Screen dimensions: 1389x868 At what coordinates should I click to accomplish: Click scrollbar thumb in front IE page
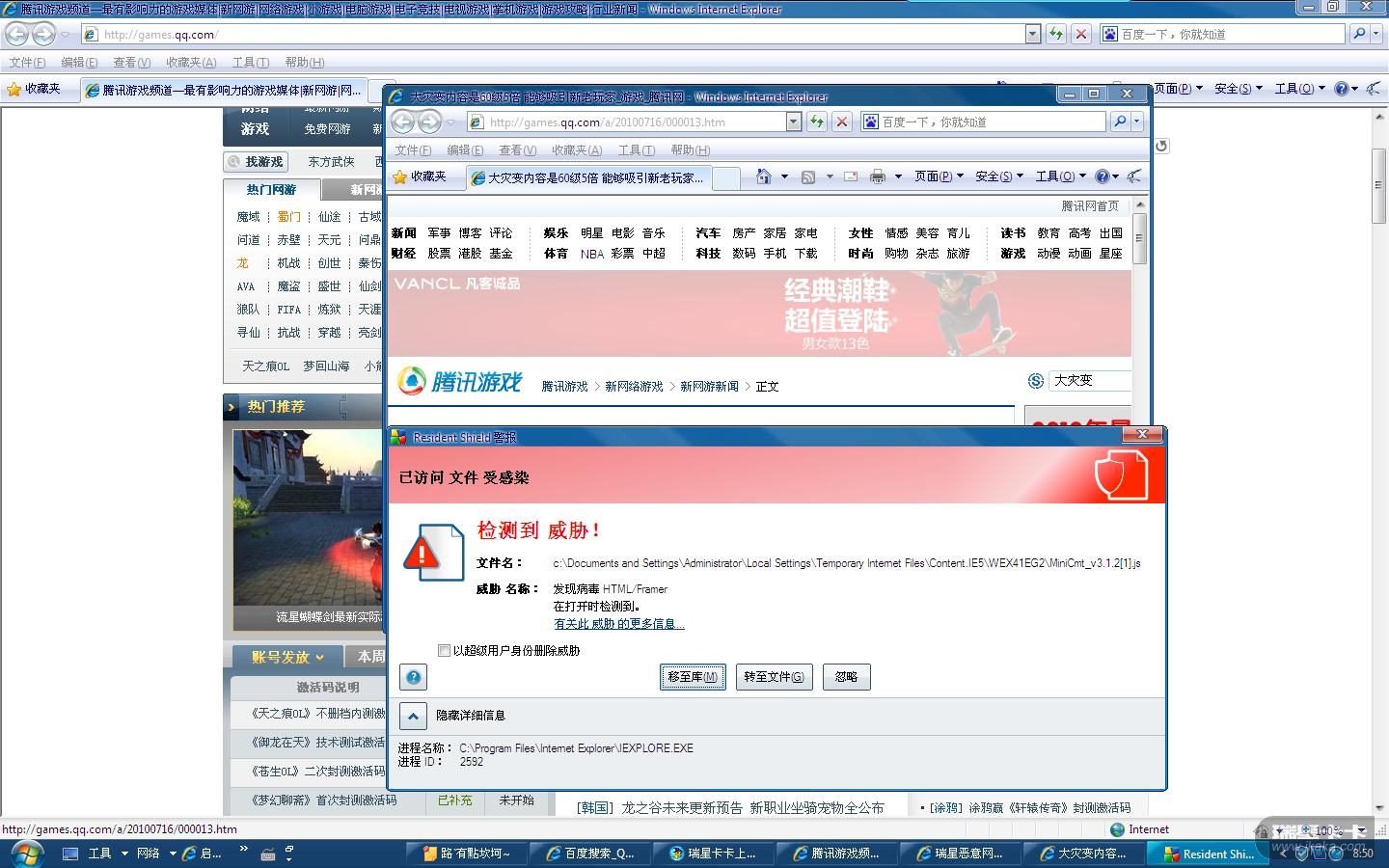[x=1139, y=238]
